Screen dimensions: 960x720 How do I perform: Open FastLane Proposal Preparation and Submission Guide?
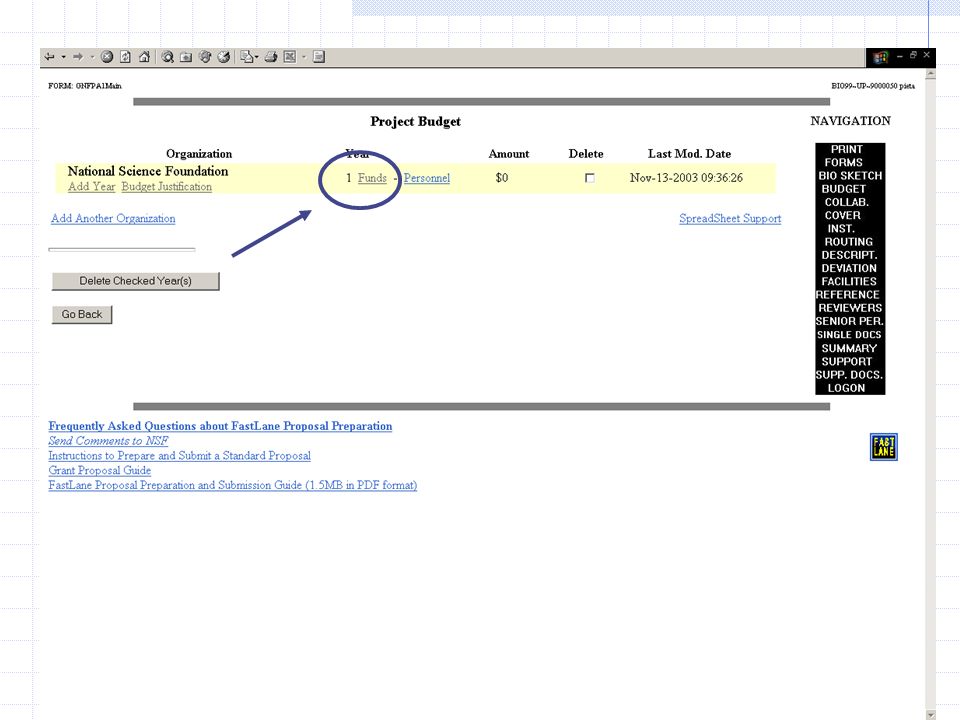pyautogui.click(x=233, y=485)
